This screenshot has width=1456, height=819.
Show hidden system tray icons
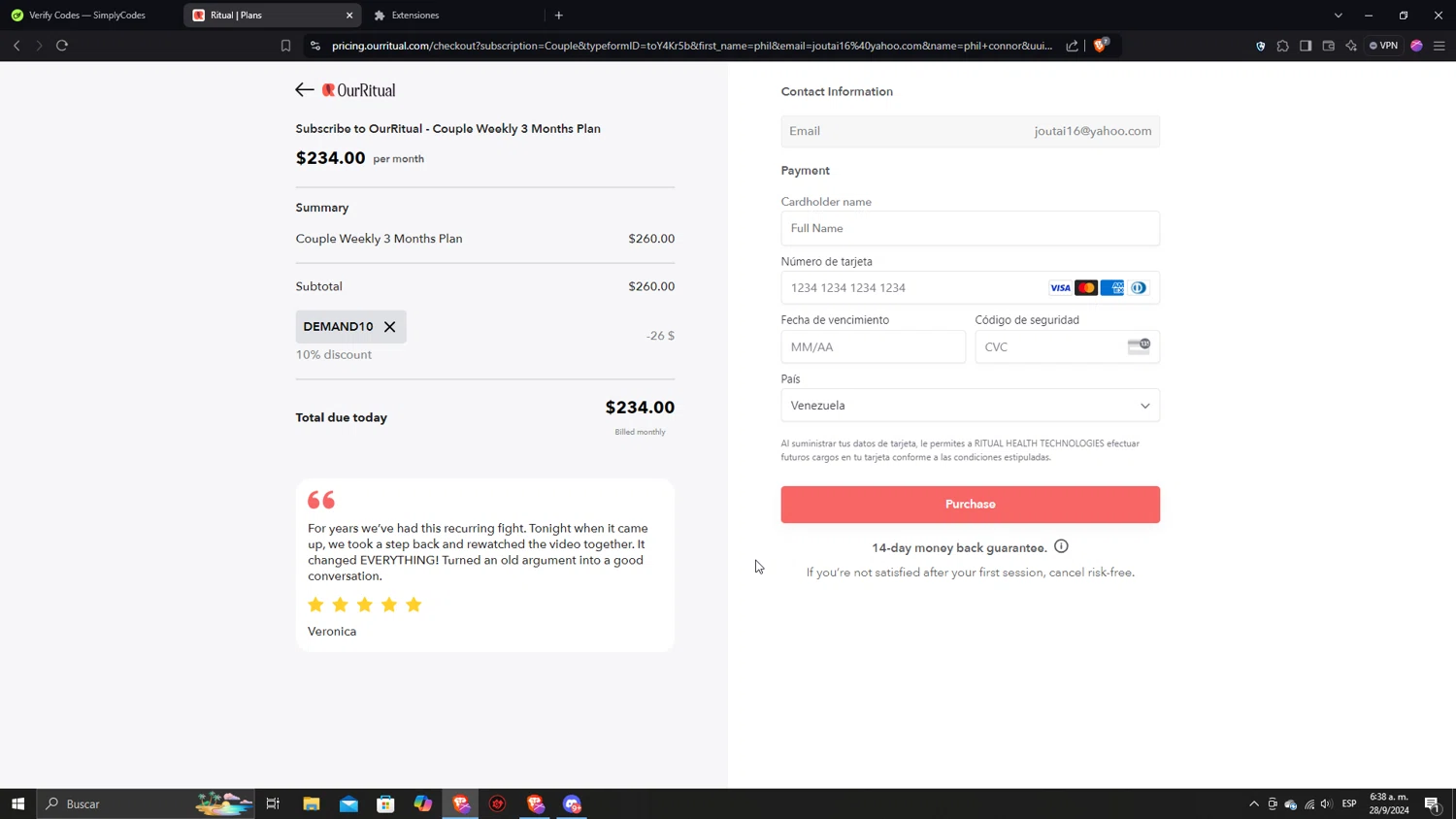pos(1254,803)
